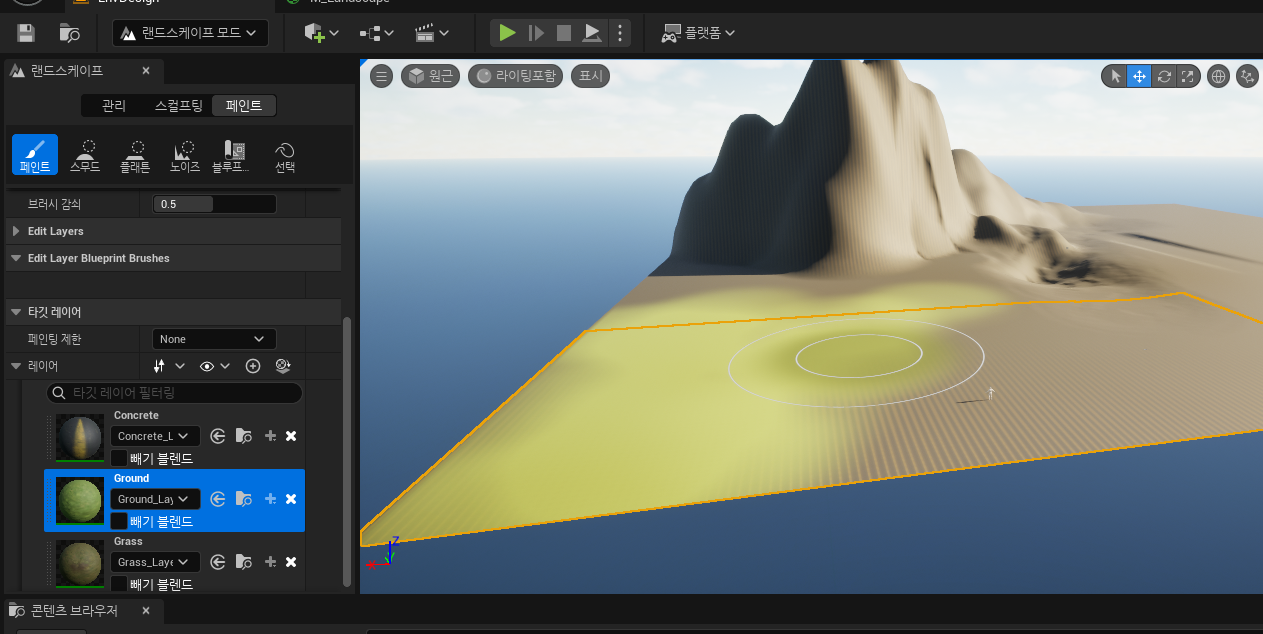Toggle 빼기 블렌드 checkbox for Concrete

(x=119, y=459)
